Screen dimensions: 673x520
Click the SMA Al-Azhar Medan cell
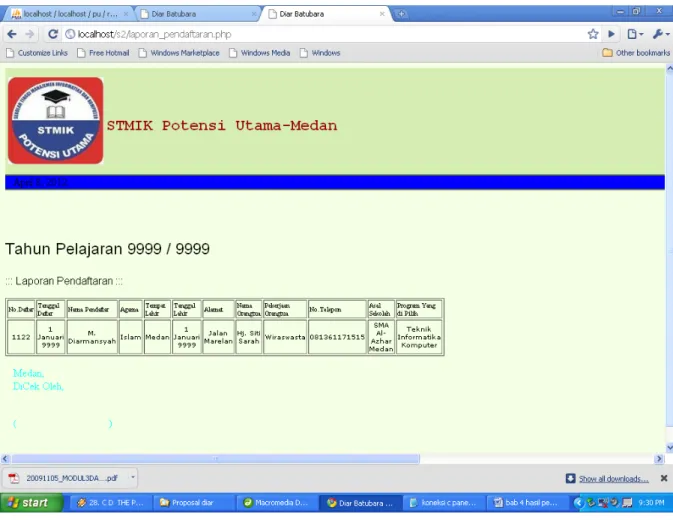tap(381, 337)
